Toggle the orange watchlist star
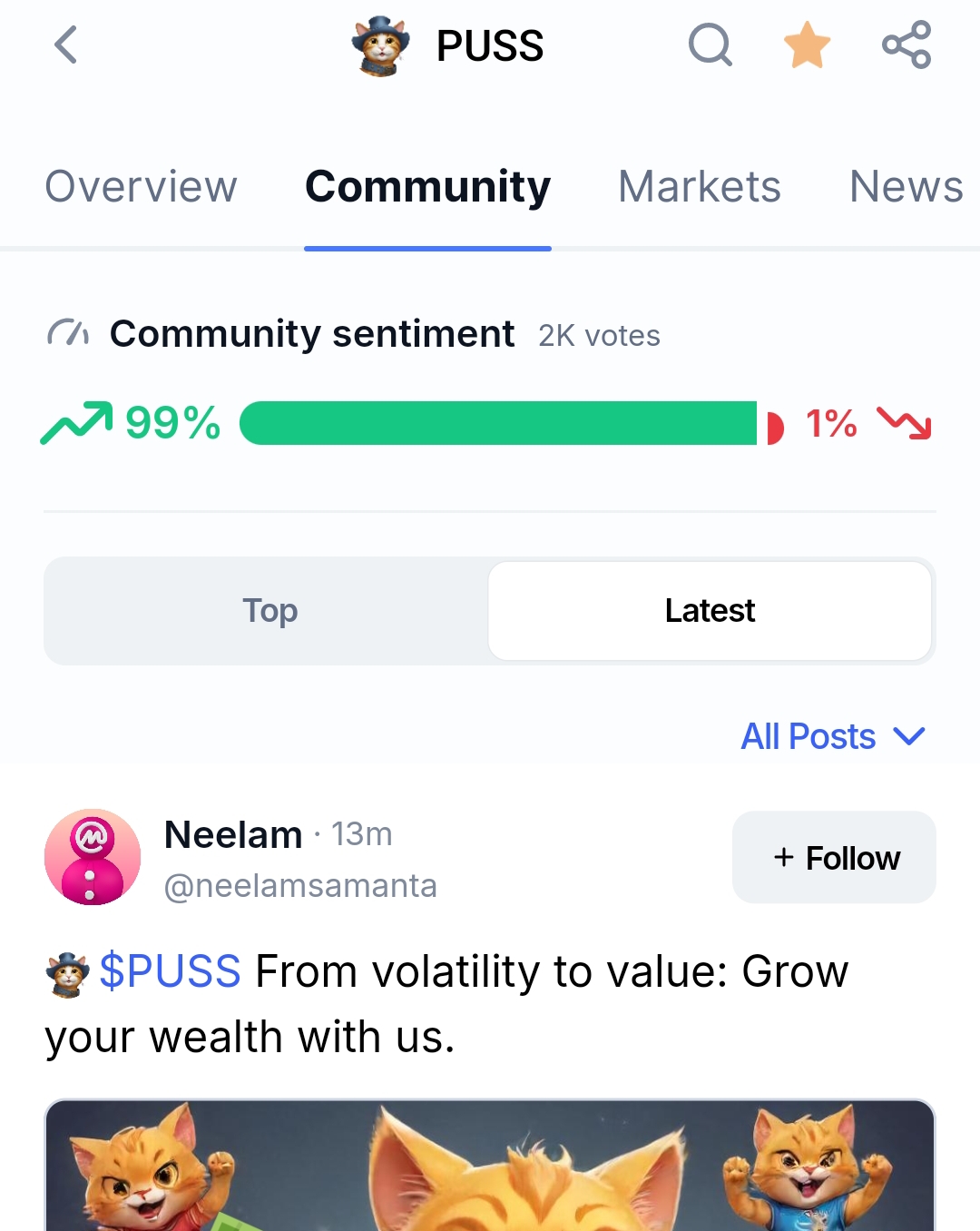980x1231 pixels. (x=807, y=45)
